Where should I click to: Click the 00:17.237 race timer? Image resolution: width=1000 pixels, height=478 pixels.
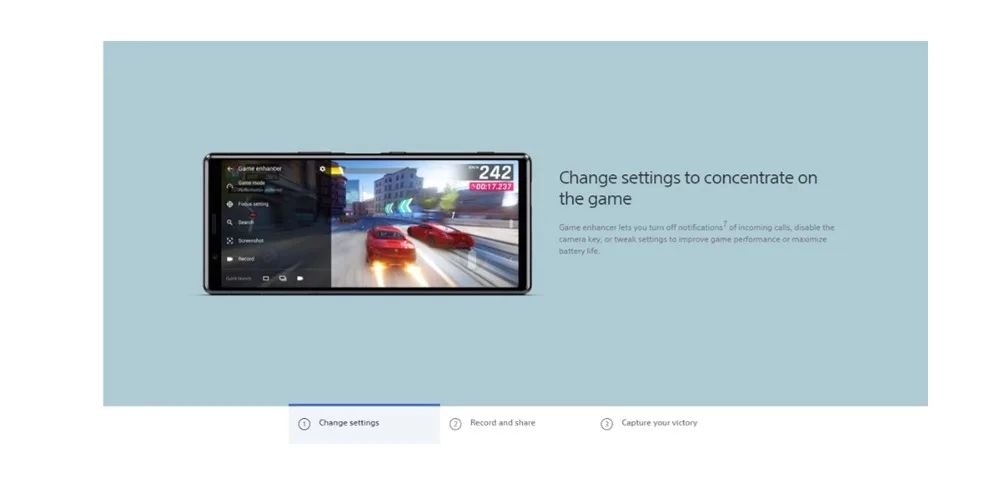pyautogui.click(x=490, y=187)
